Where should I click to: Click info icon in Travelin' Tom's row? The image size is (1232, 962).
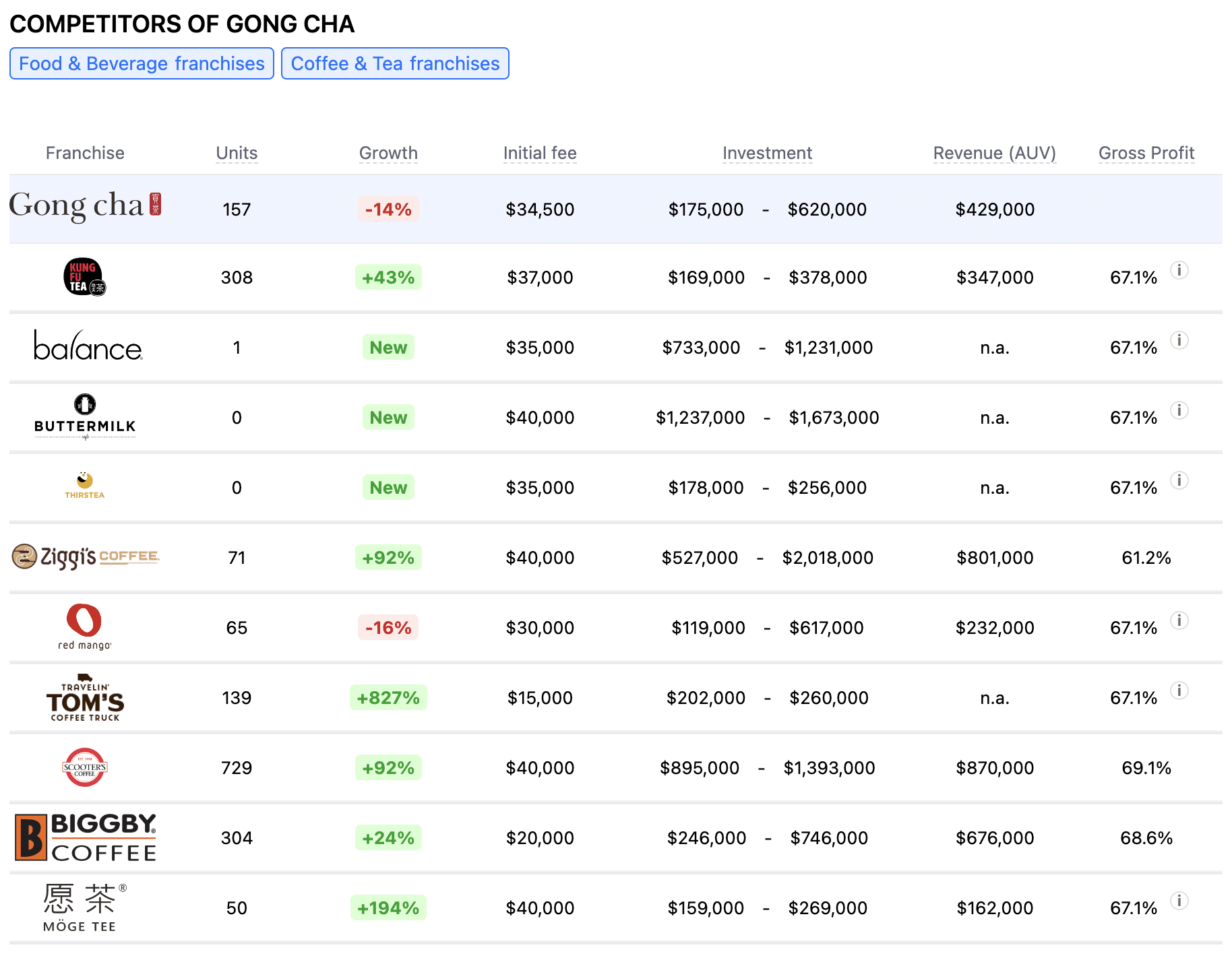(x=1179, y=691)
